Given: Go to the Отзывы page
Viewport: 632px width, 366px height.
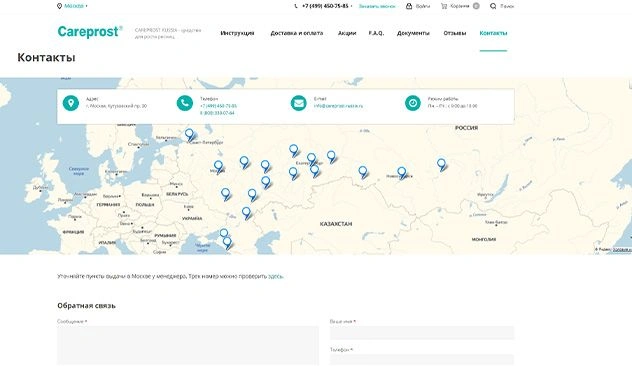Looking at the screenshot, I should pos(455,33).
